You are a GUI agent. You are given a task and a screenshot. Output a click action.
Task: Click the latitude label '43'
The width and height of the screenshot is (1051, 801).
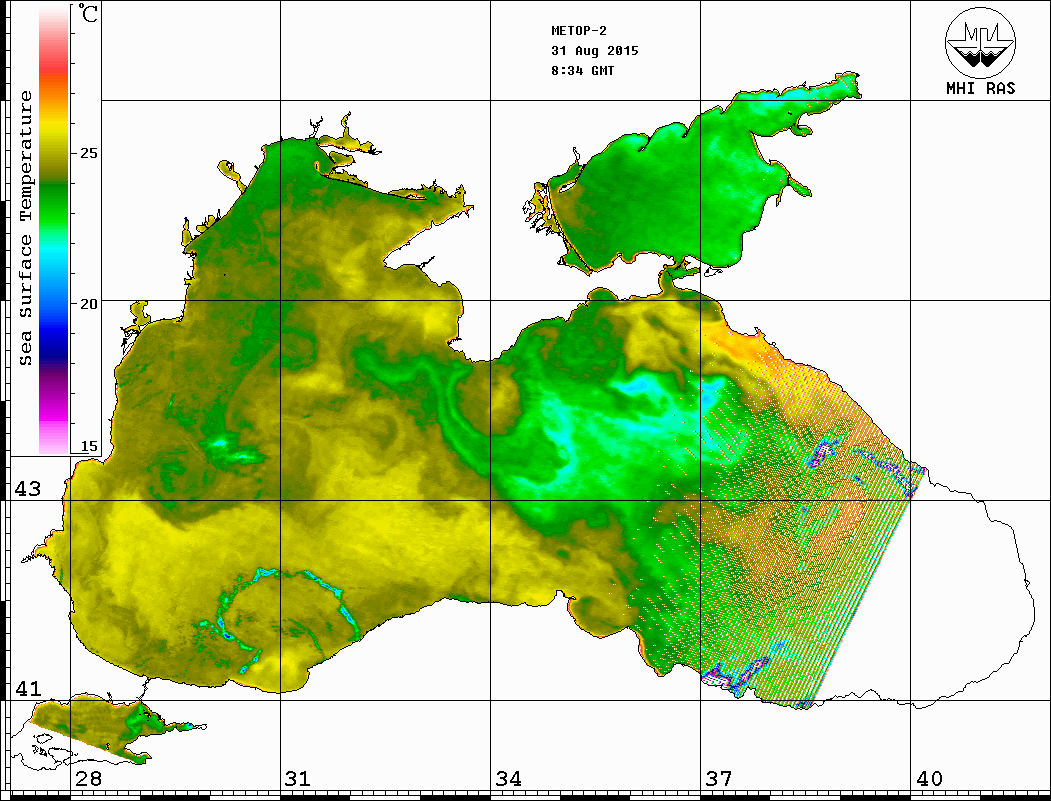27,489
